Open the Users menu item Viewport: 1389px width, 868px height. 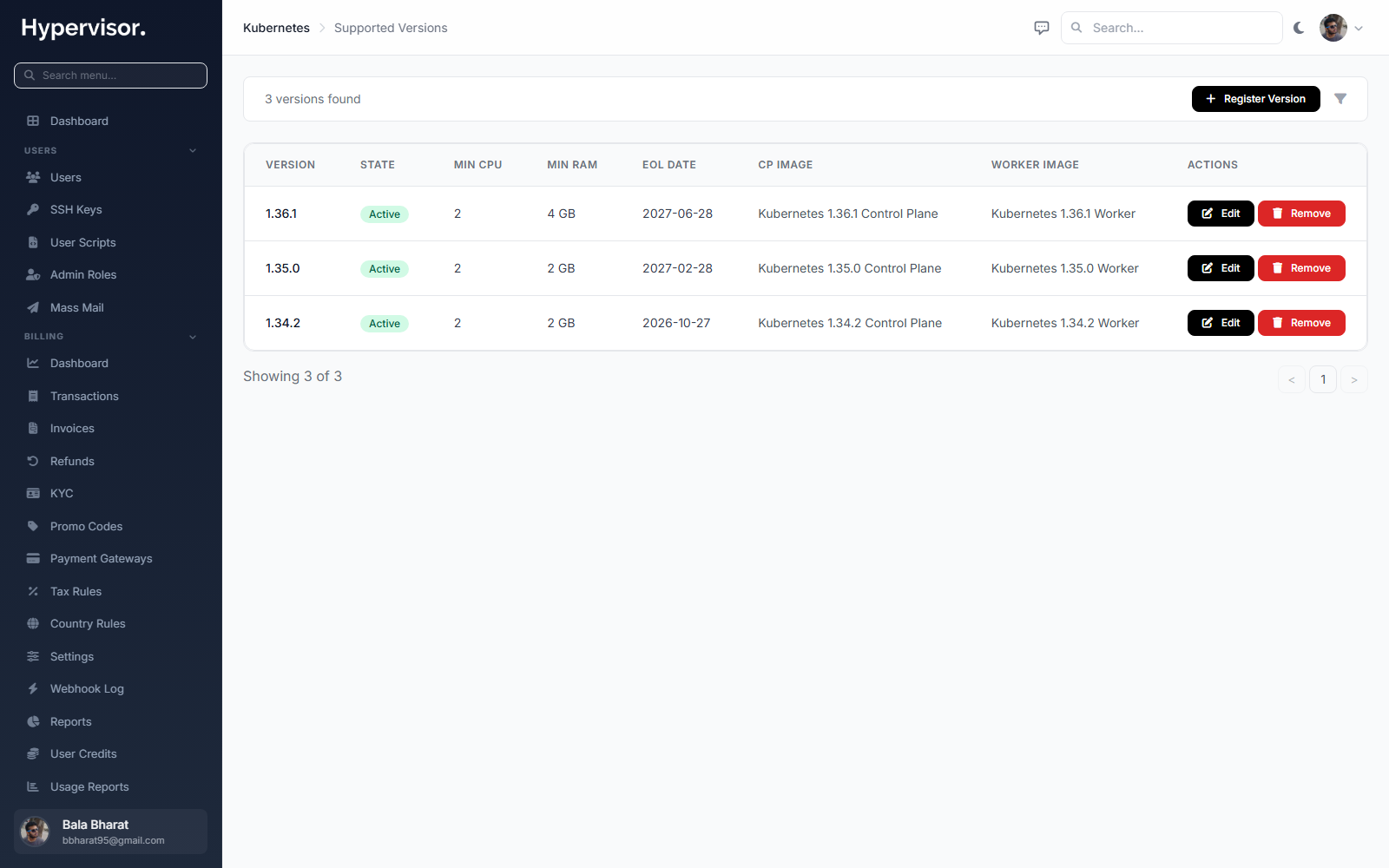point(111,177)
